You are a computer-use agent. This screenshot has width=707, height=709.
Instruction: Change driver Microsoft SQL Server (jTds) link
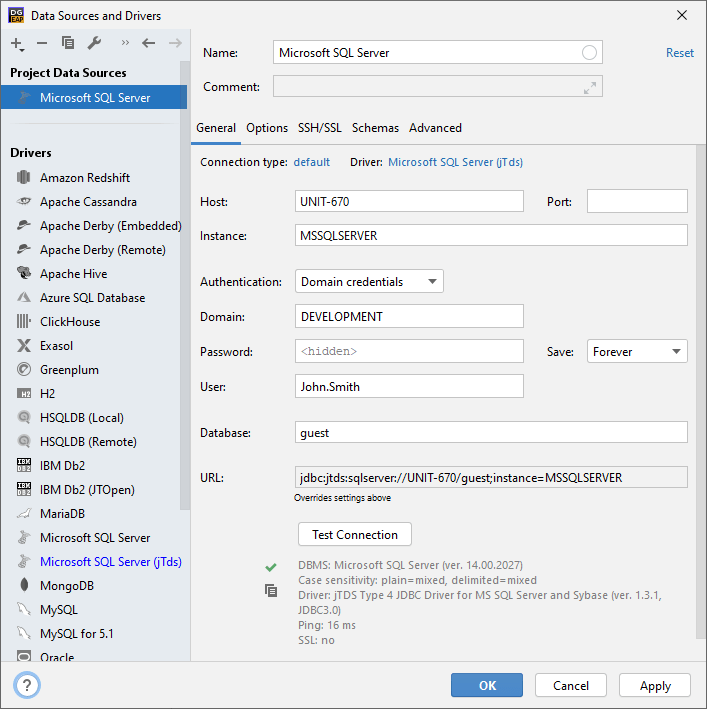pos(455,162)
